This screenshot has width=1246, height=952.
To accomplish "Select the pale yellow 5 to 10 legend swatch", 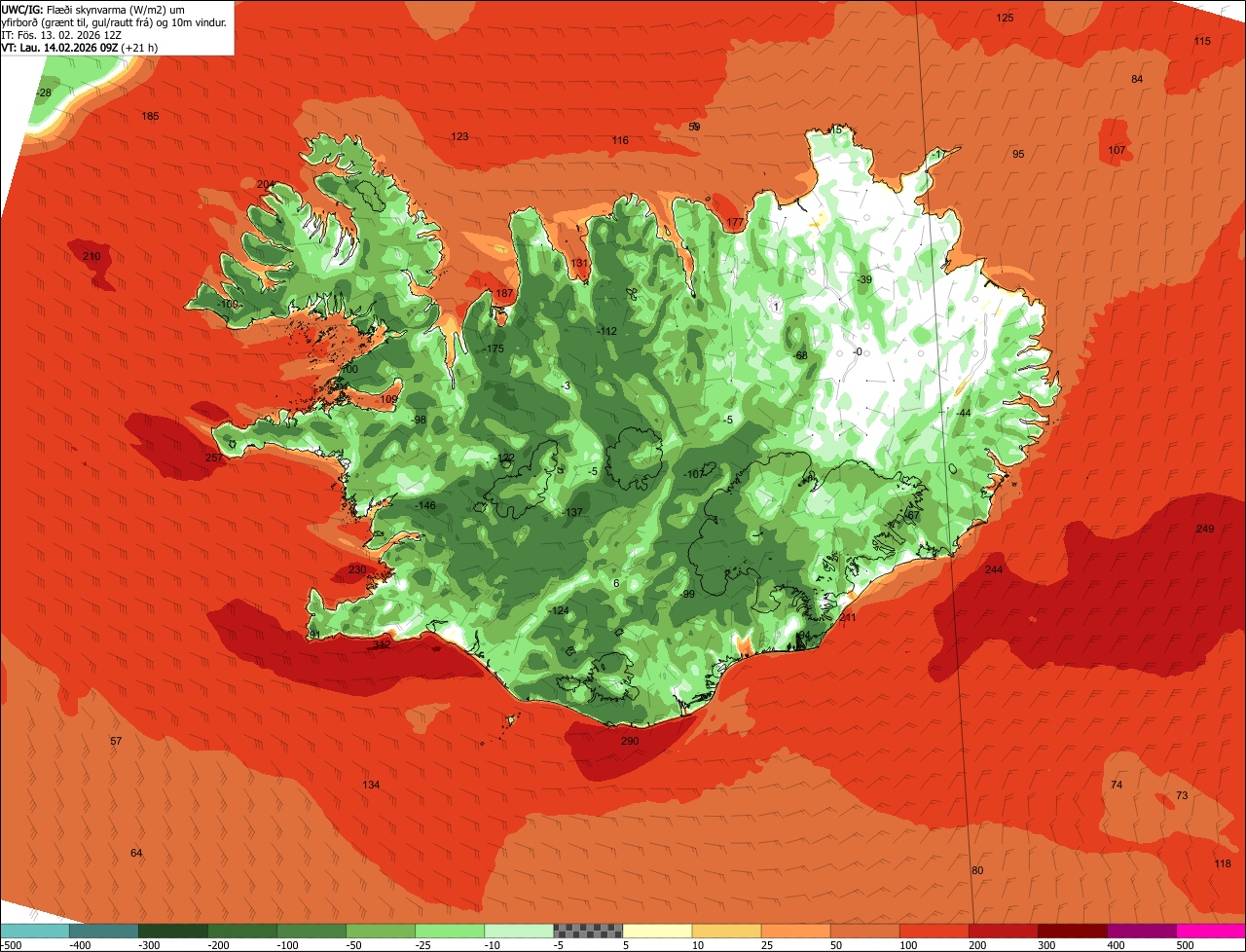I will (x=657, y=931).
